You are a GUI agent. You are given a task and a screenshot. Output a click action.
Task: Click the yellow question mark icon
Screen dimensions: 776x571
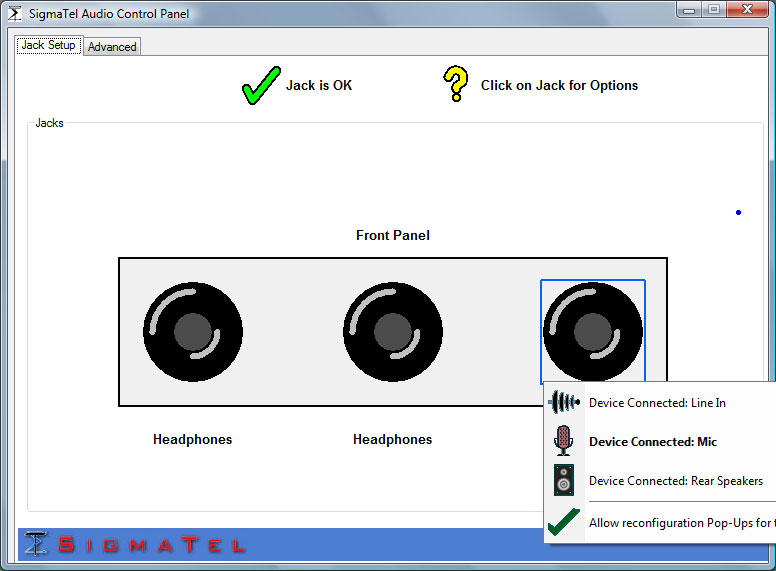pos(455,84)
